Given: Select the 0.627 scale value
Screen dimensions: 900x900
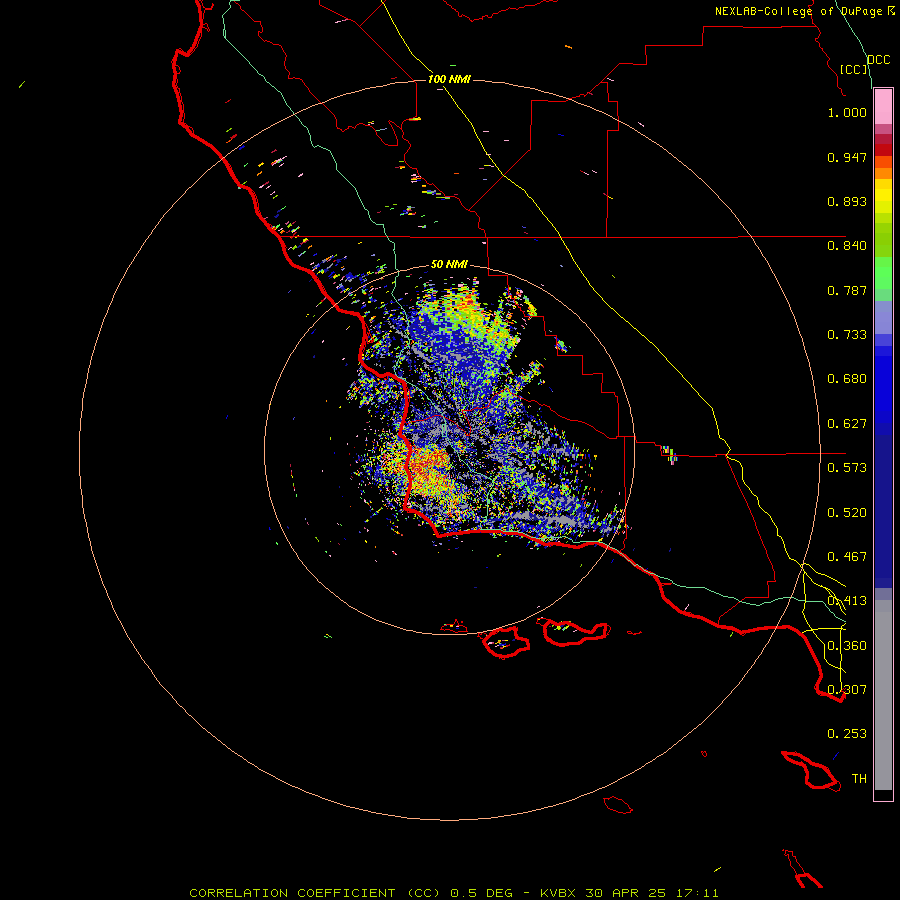Looking at the screenshot, I should [847, 424].
